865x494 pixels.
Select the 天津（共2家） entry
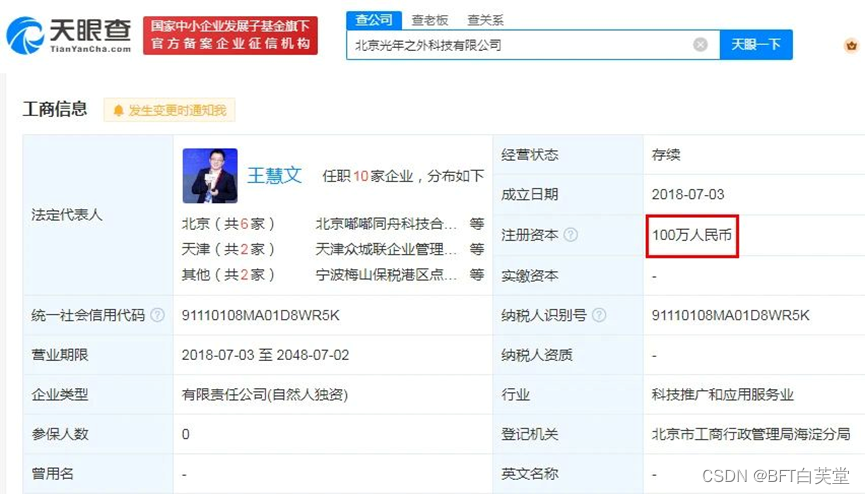228,249
